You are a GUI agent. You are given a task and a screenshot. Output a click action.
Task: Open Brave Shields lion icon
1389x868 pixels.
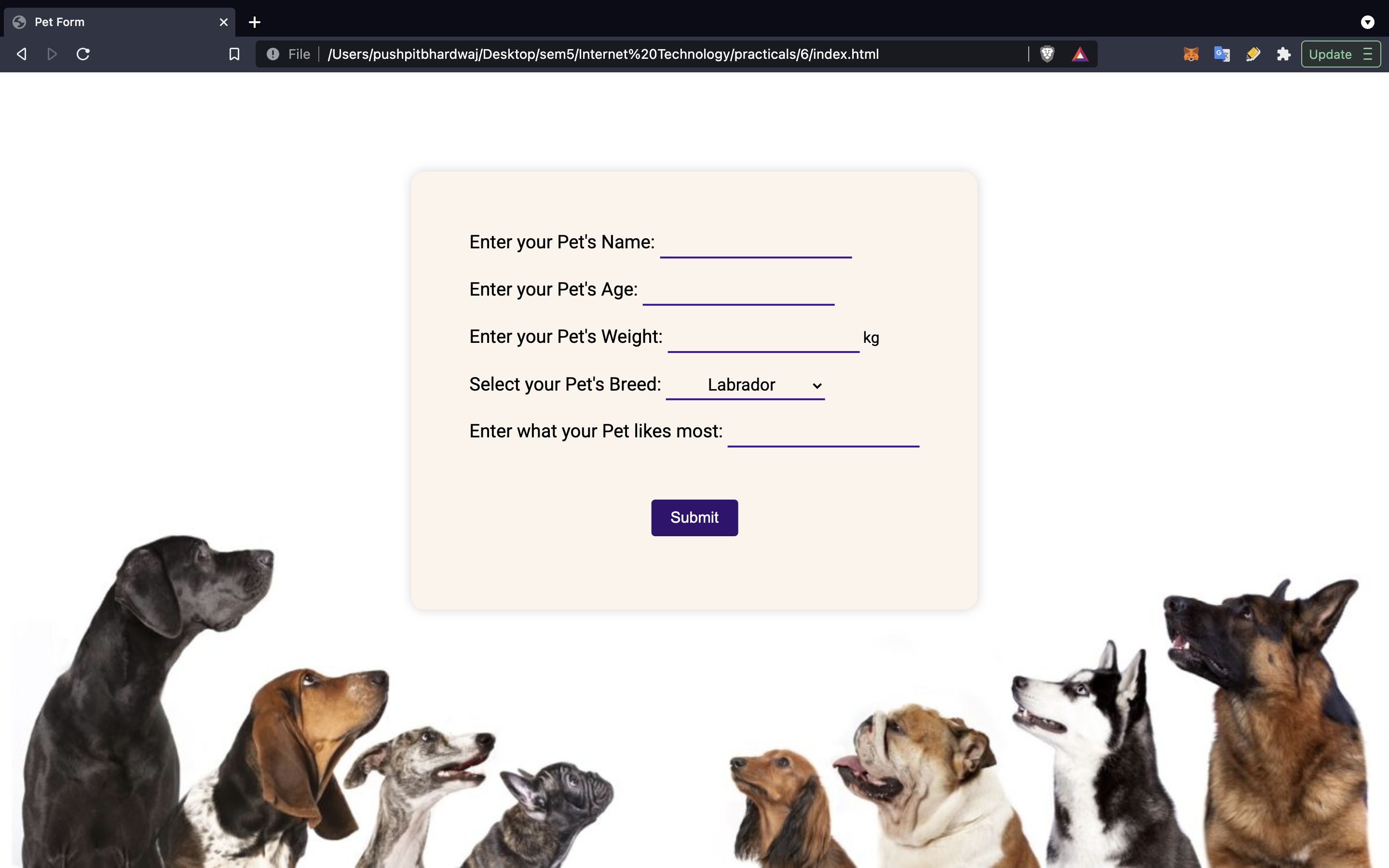pos(1047,54)
